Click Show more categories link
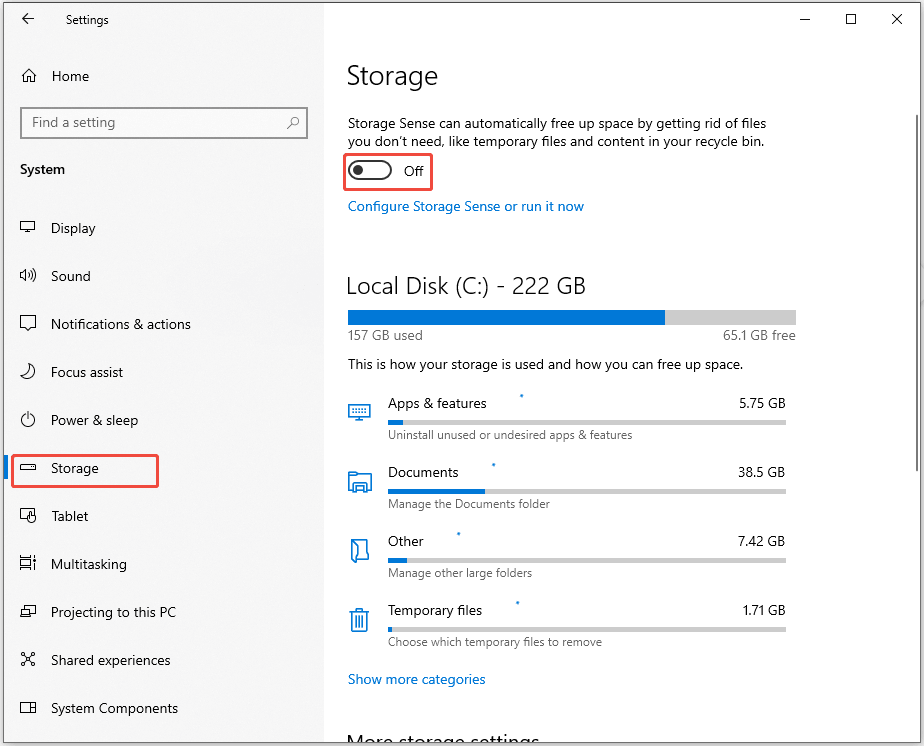This screenshot has width=924, height=746. 416,679
